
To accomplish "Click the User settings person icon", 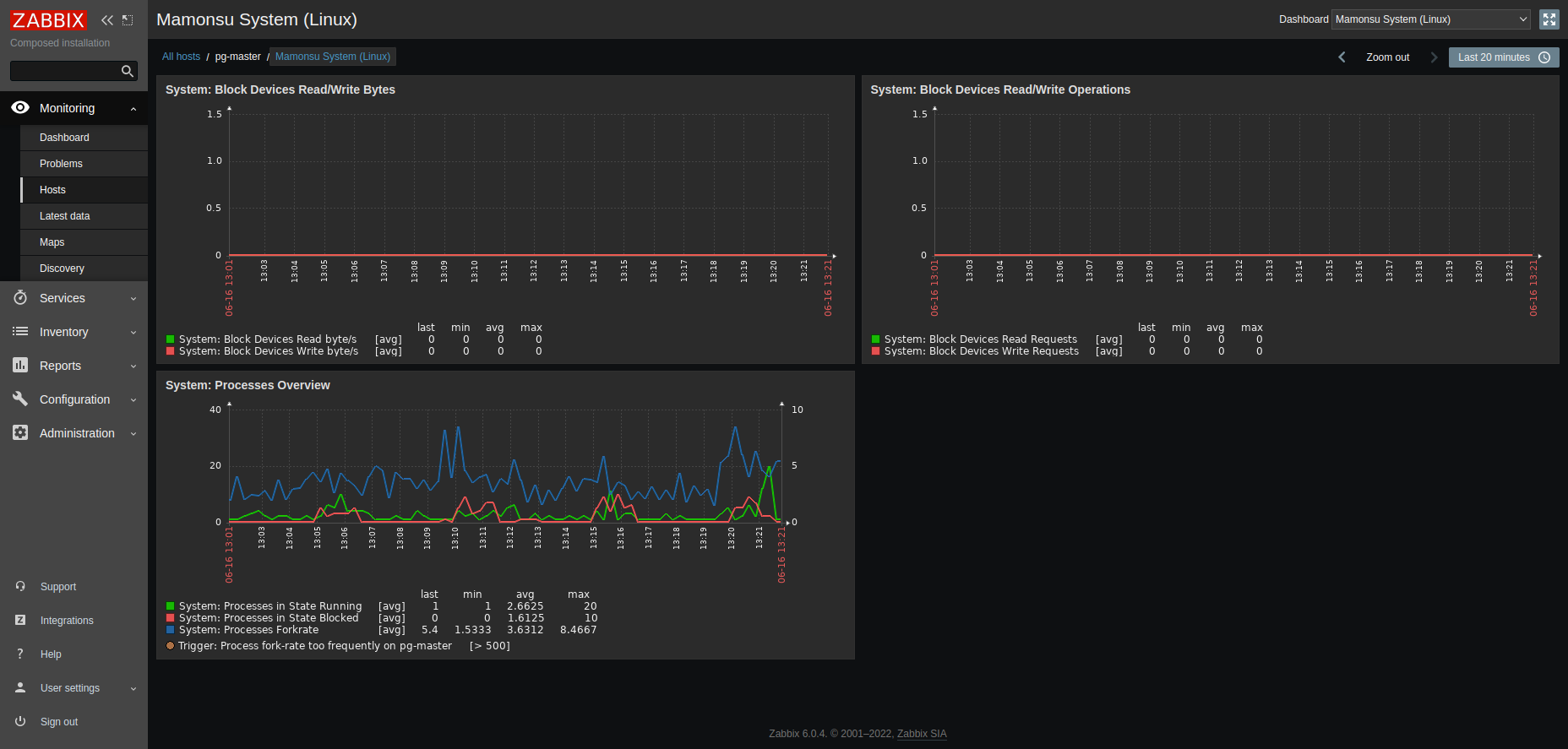I will pyautogui.click(x=20, y=687).
